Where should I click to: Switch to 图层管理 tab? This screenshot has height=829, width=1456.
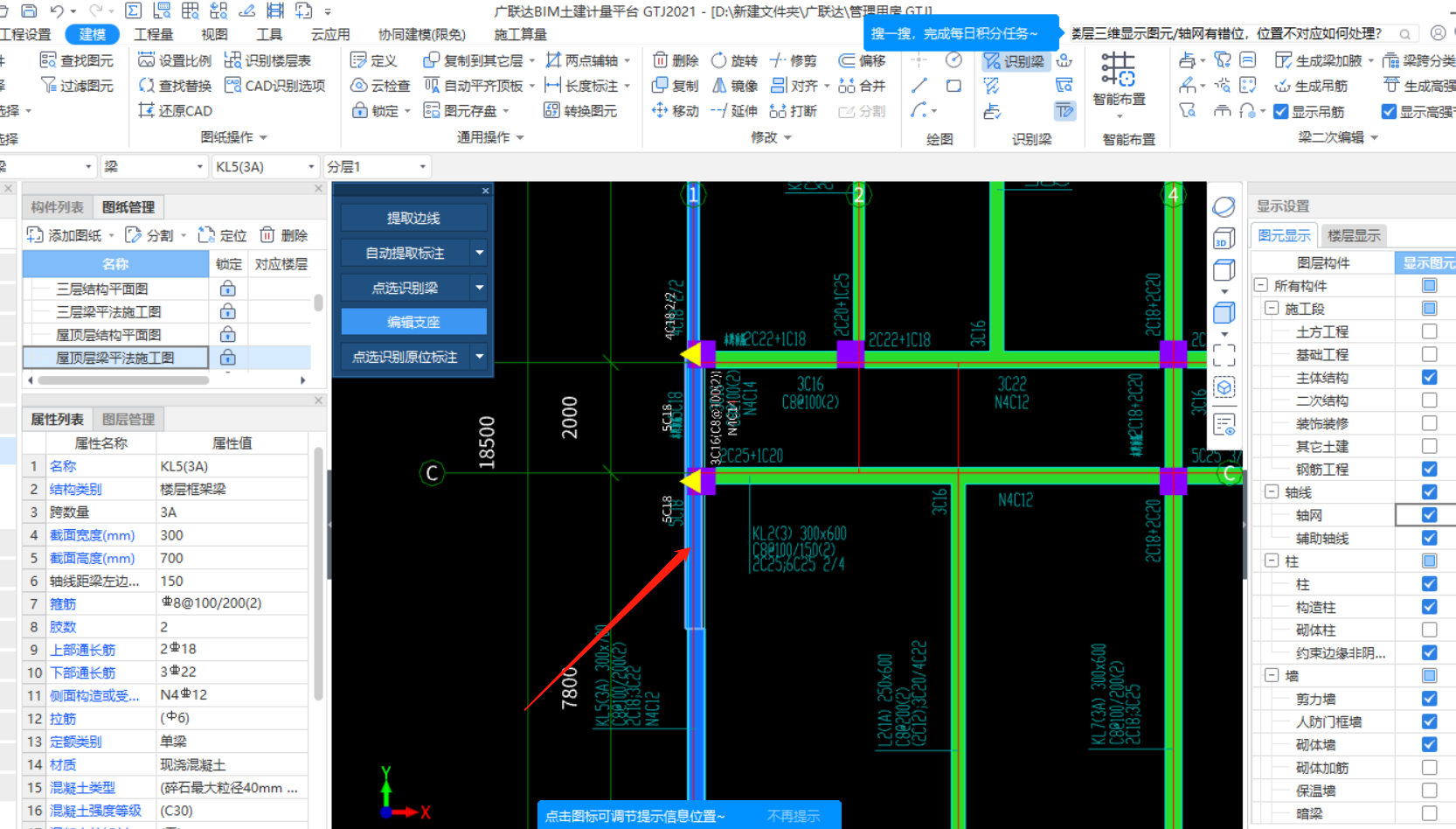[128, 419]
